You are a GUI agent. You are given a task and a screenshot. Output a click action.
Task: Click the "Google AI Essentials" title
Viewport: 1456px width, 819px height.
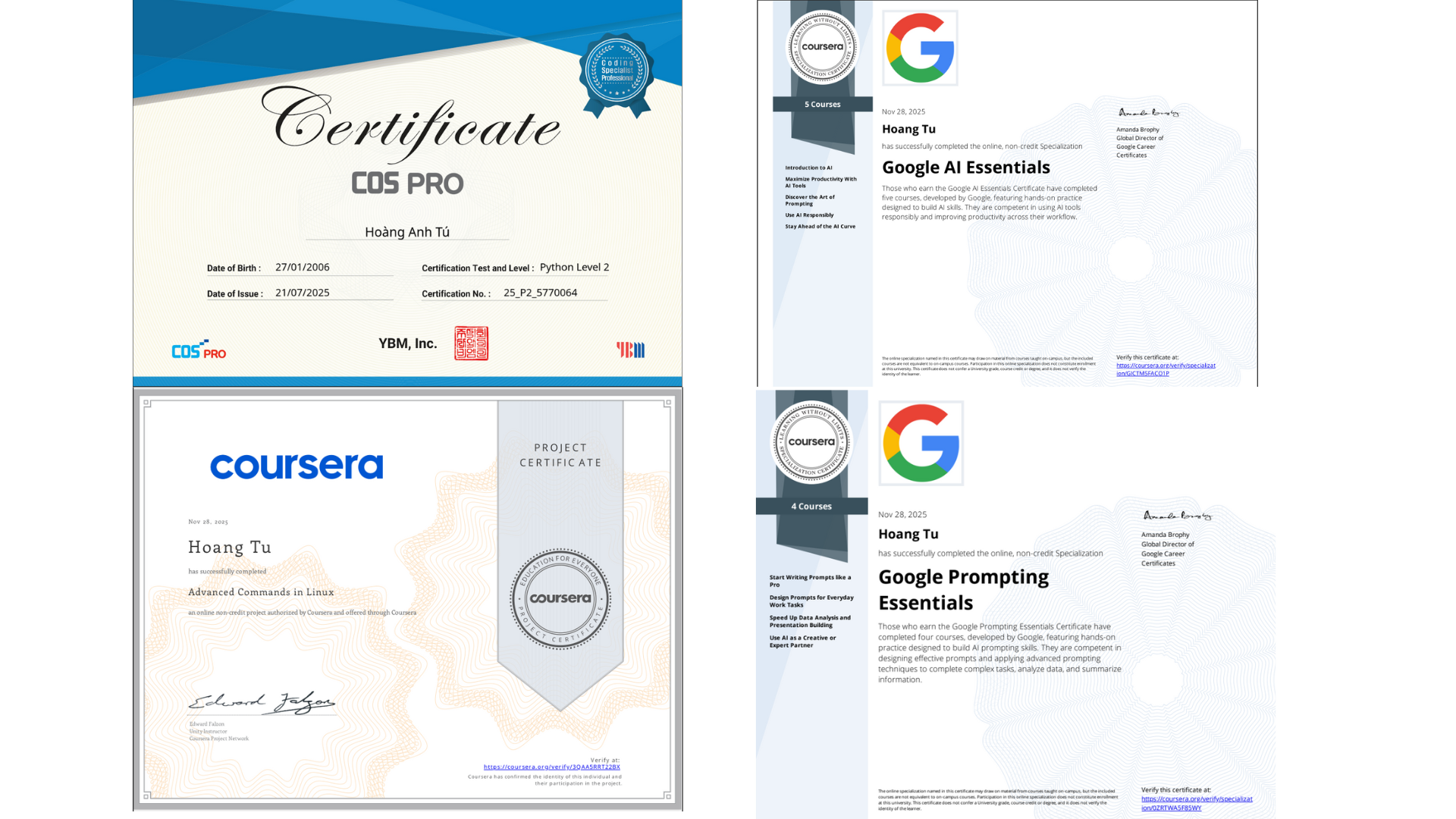966,168
